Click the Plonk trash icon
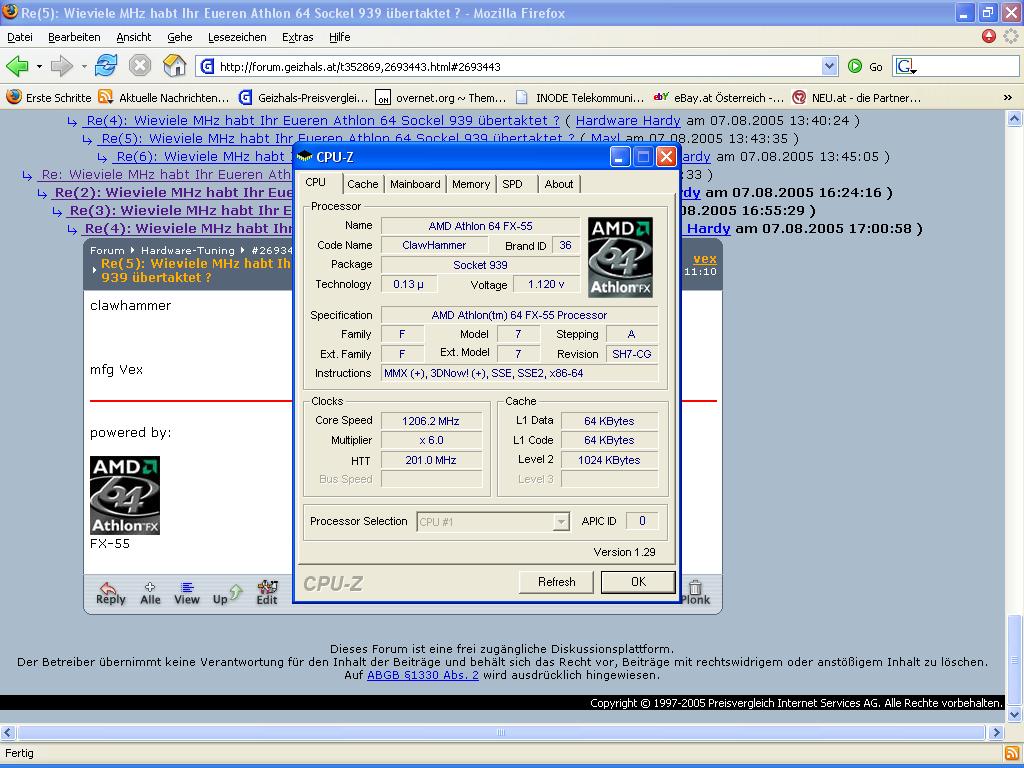This screenshot has height=768, width=1024. pos(695,593)
